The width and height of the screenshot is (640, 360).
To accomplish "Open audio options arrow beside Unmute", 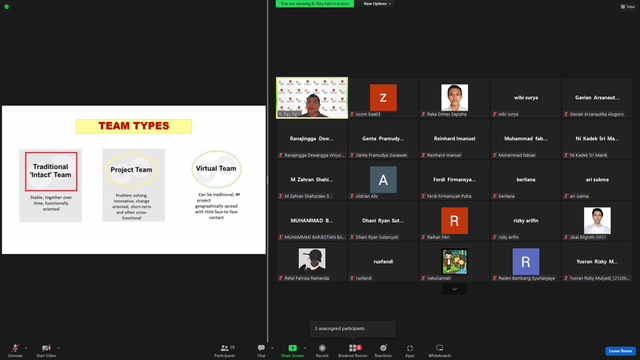I will pyautogui.click(x=26, y=348).
